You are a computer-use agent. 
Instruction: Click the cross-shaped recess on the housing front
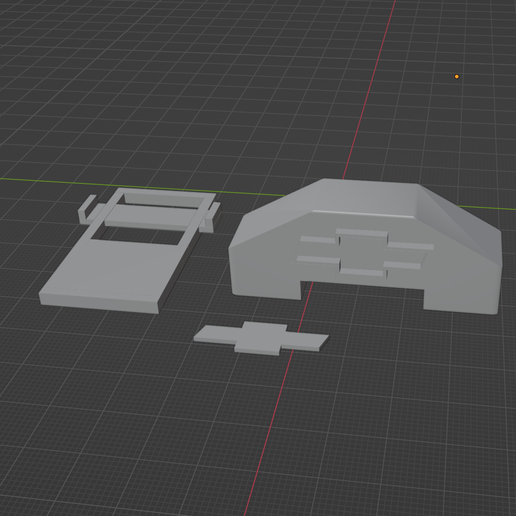[363, 253]
